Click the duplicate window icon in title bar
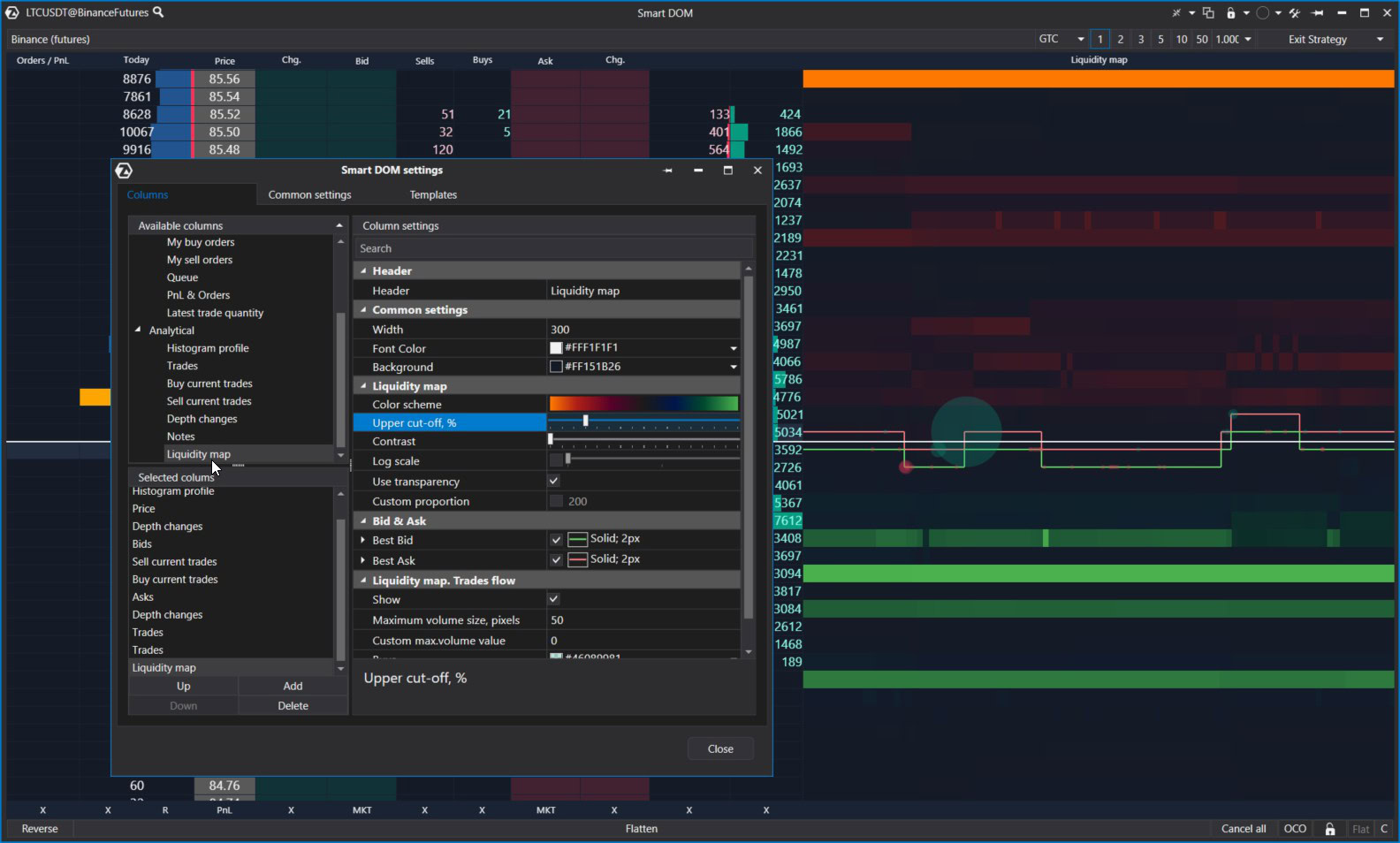 coord(1208,13)
